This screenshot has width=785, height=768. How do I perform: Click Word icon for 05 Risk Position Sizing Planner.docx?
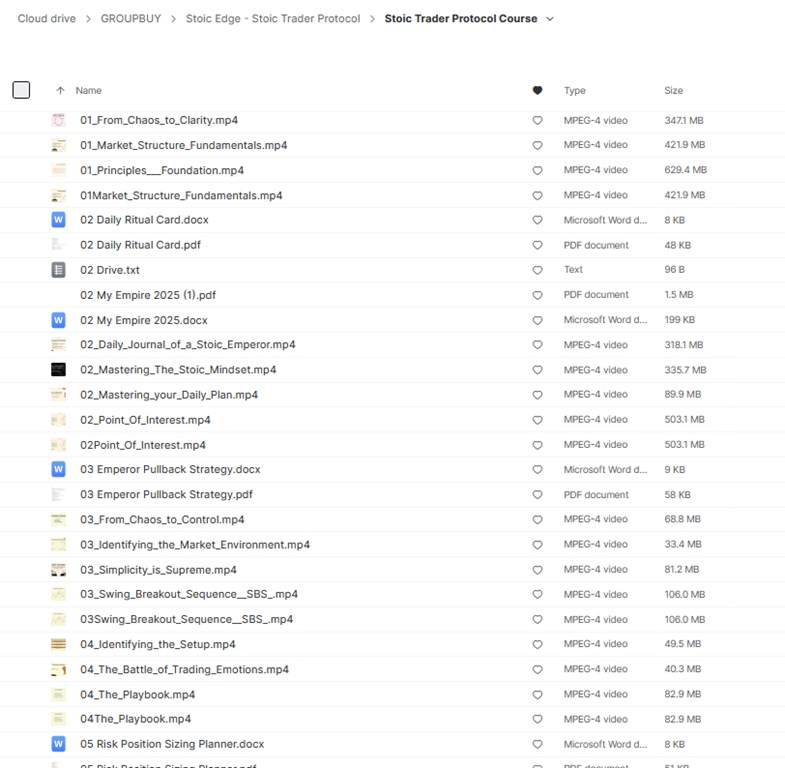58,744
